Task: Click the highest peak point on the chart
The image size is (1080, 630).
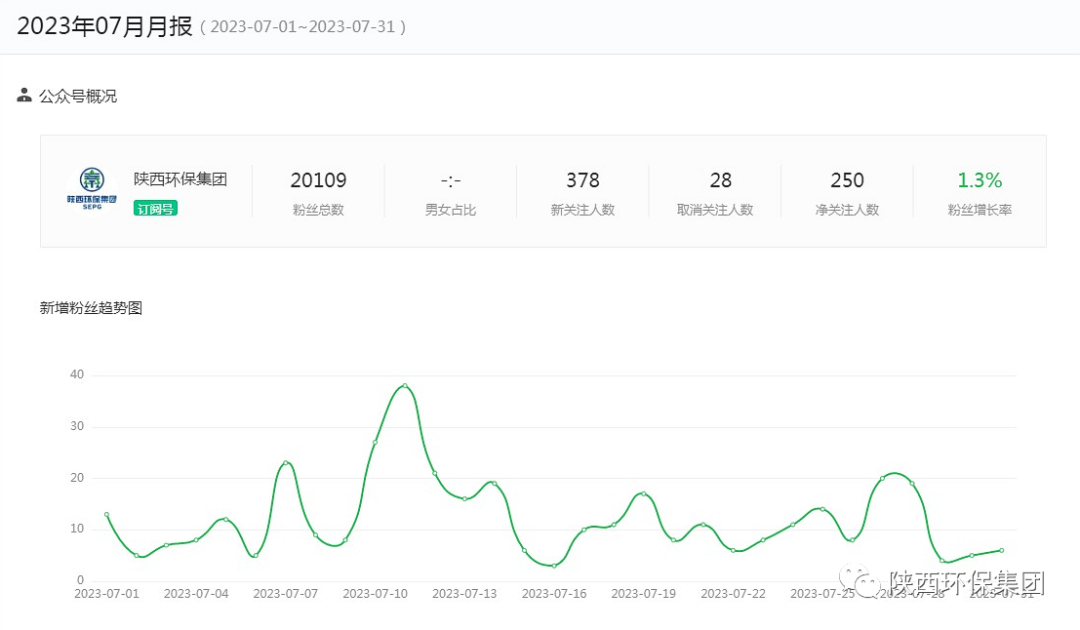Action: pos(405,385)
